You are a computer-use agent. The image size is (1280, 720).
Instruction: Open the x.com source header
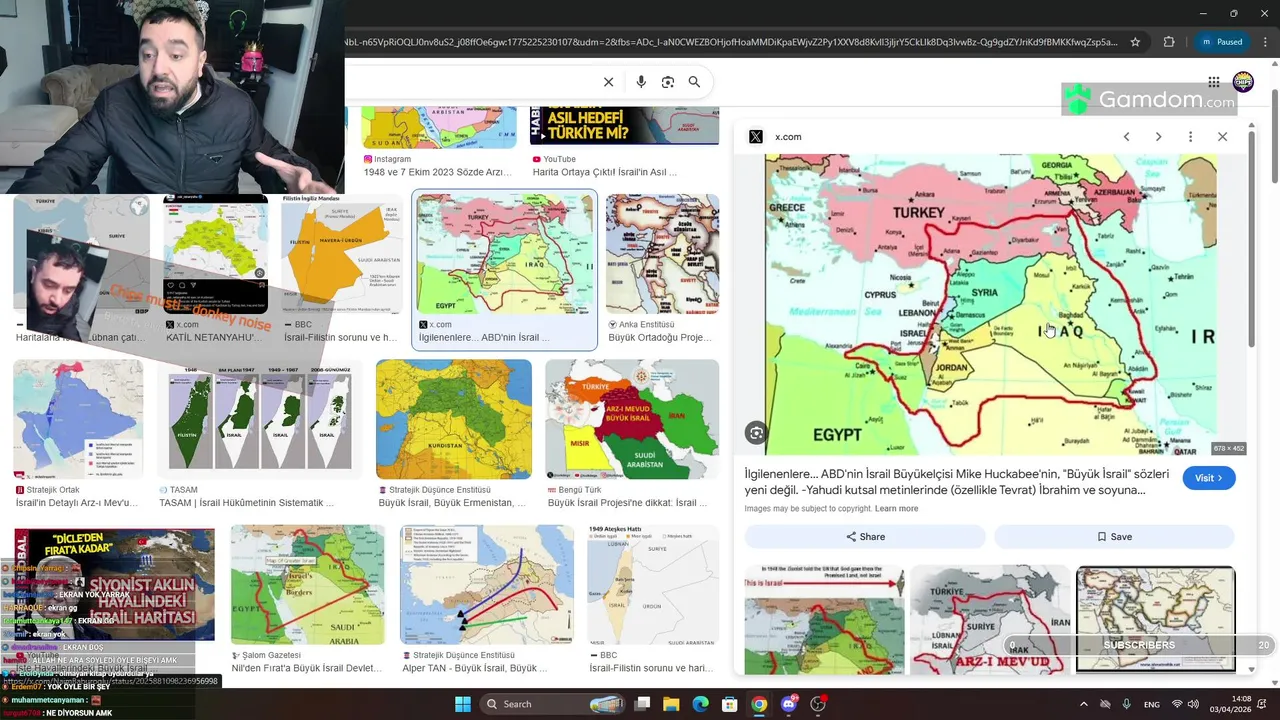(x=775, y=136)
